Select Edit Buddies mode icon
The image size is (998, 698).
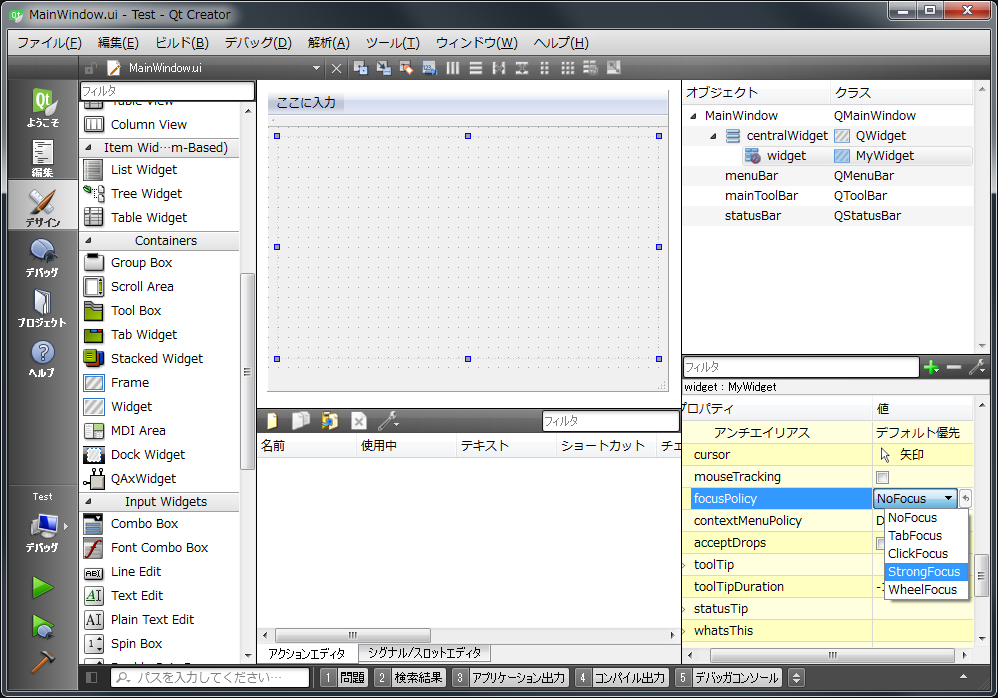tap(406, 68)
